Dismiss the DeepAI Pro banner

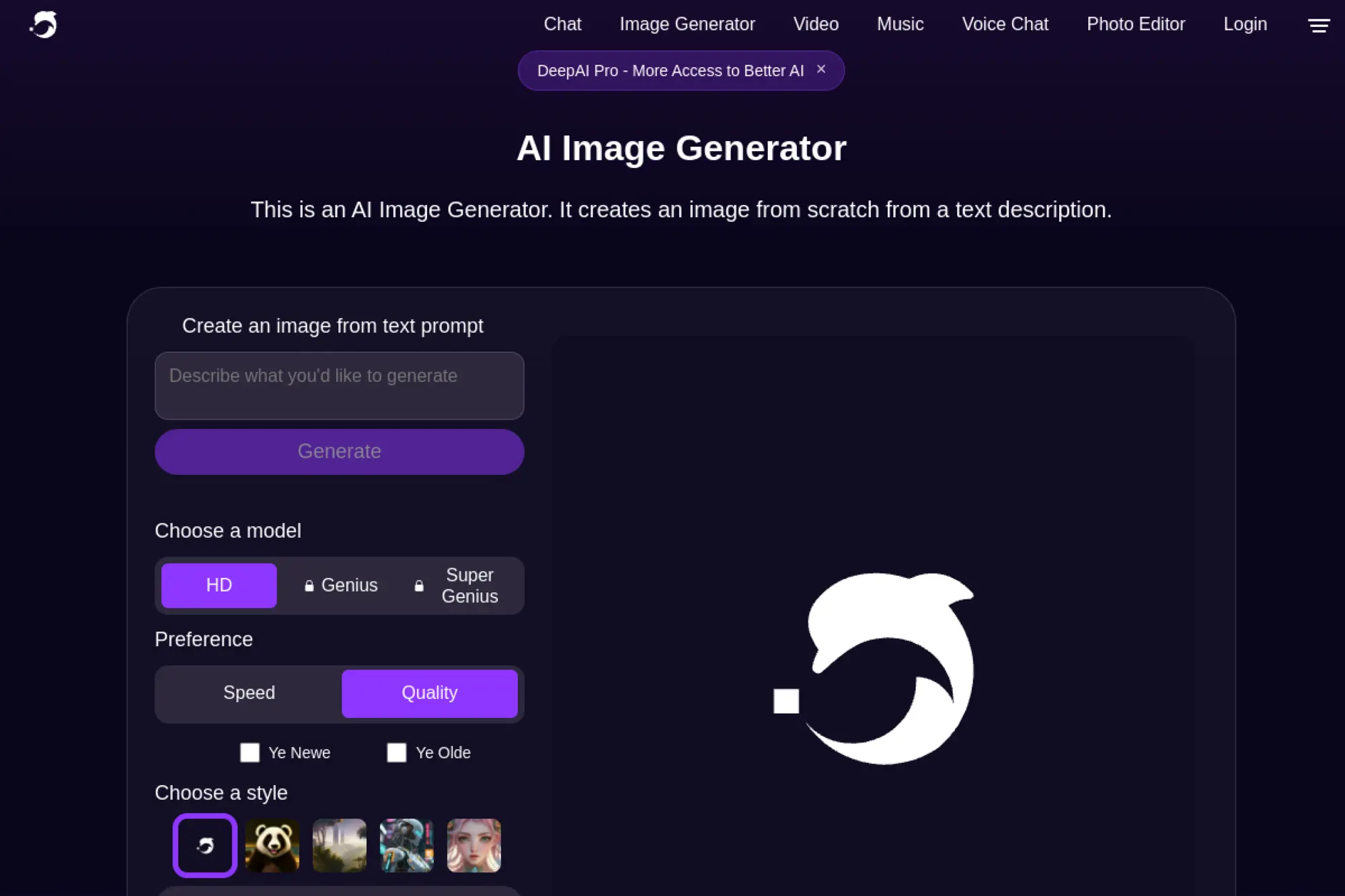821,69
